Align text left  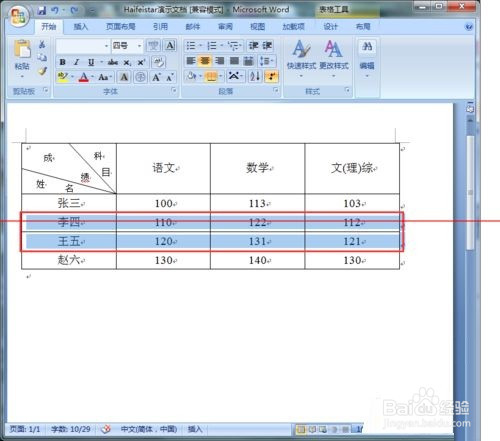[191, 61]
